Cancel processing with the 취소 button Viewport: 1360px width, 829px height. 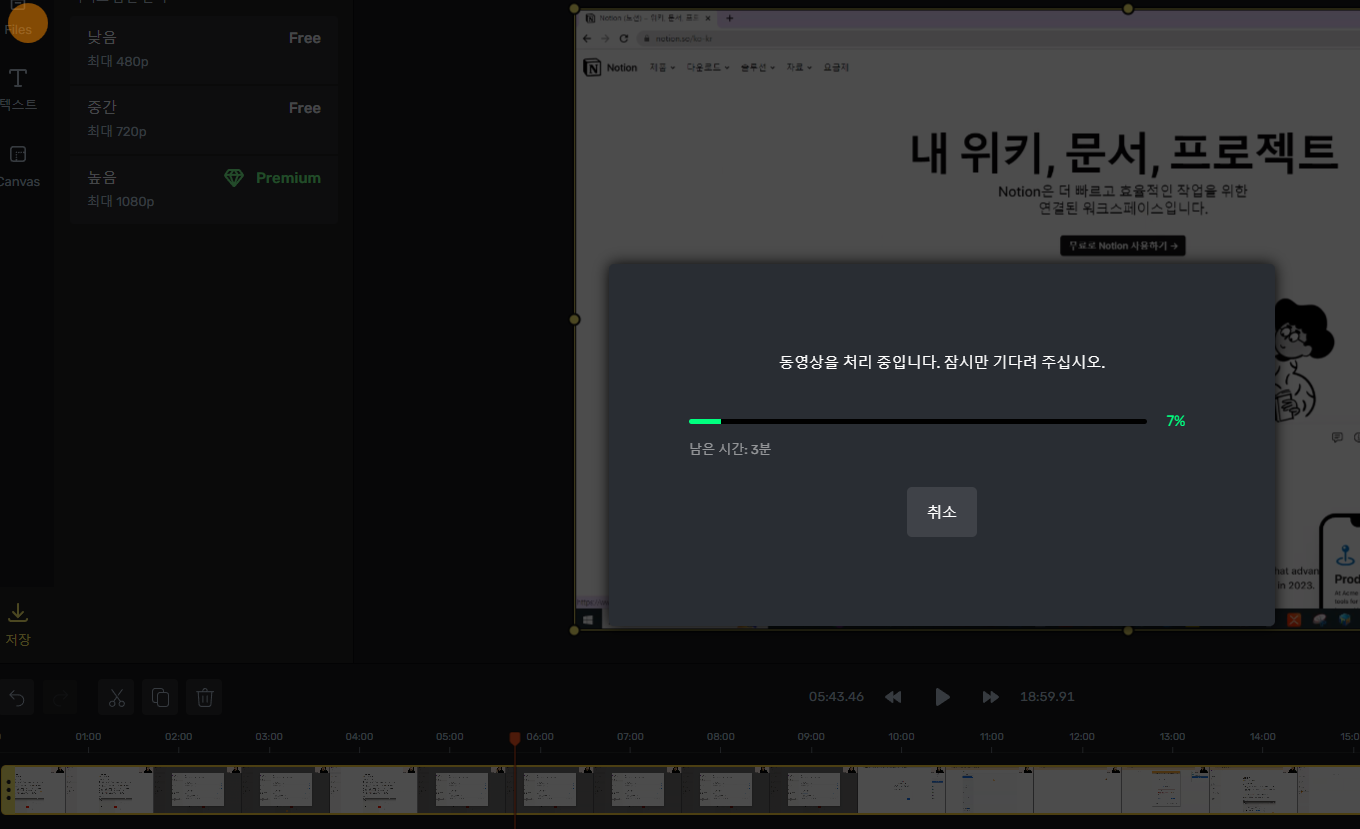click(942, 512)
